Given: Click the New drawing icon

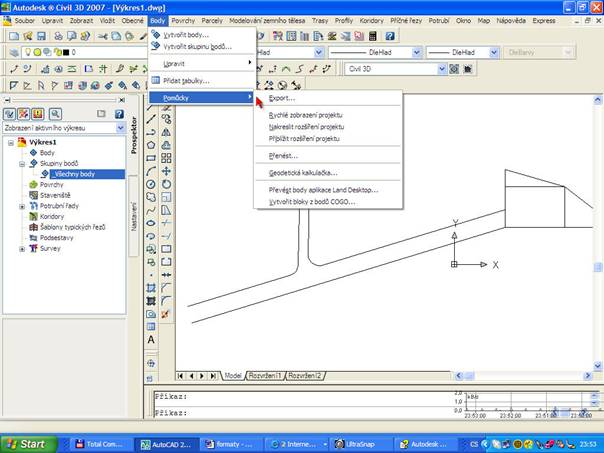Looking at the screenshot, I should click(13, 36).
